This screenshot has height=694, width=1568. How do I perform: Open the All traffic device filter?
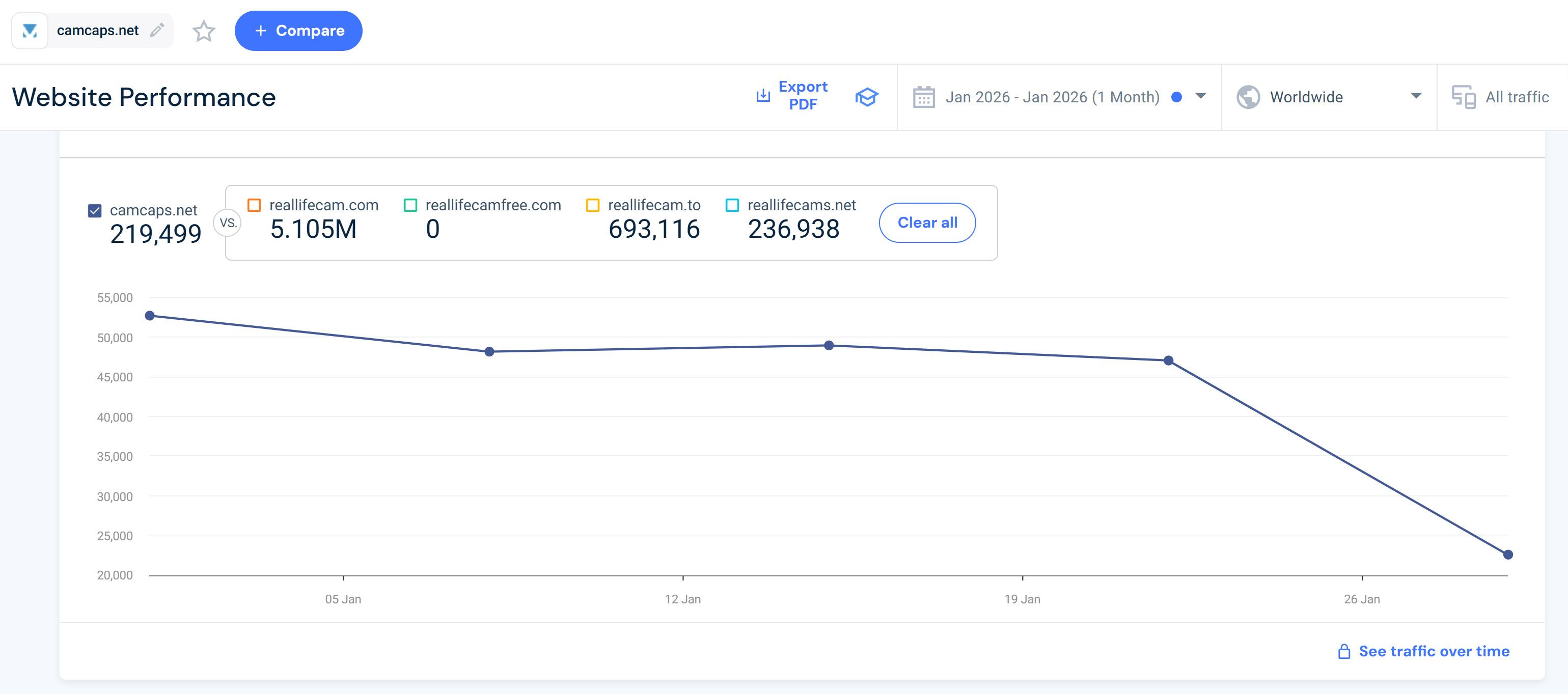click(x=1516, y=97)
